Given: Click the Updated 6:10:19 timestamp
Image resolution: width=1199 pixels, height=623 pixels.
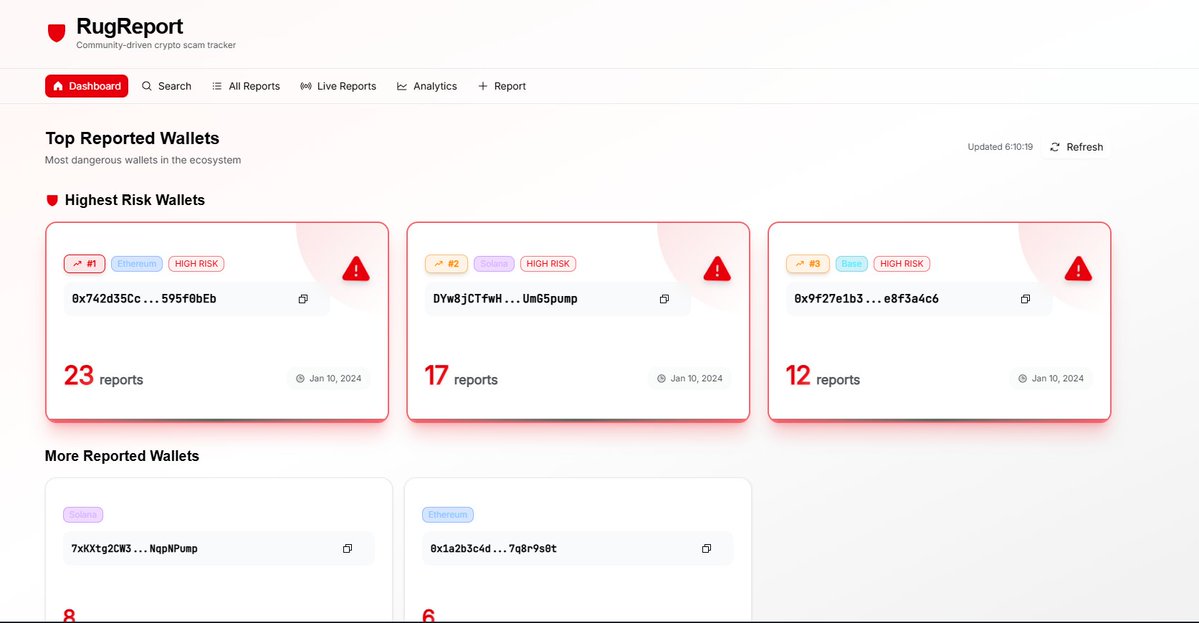Looking at the screenshot, I should [1000, 147].
